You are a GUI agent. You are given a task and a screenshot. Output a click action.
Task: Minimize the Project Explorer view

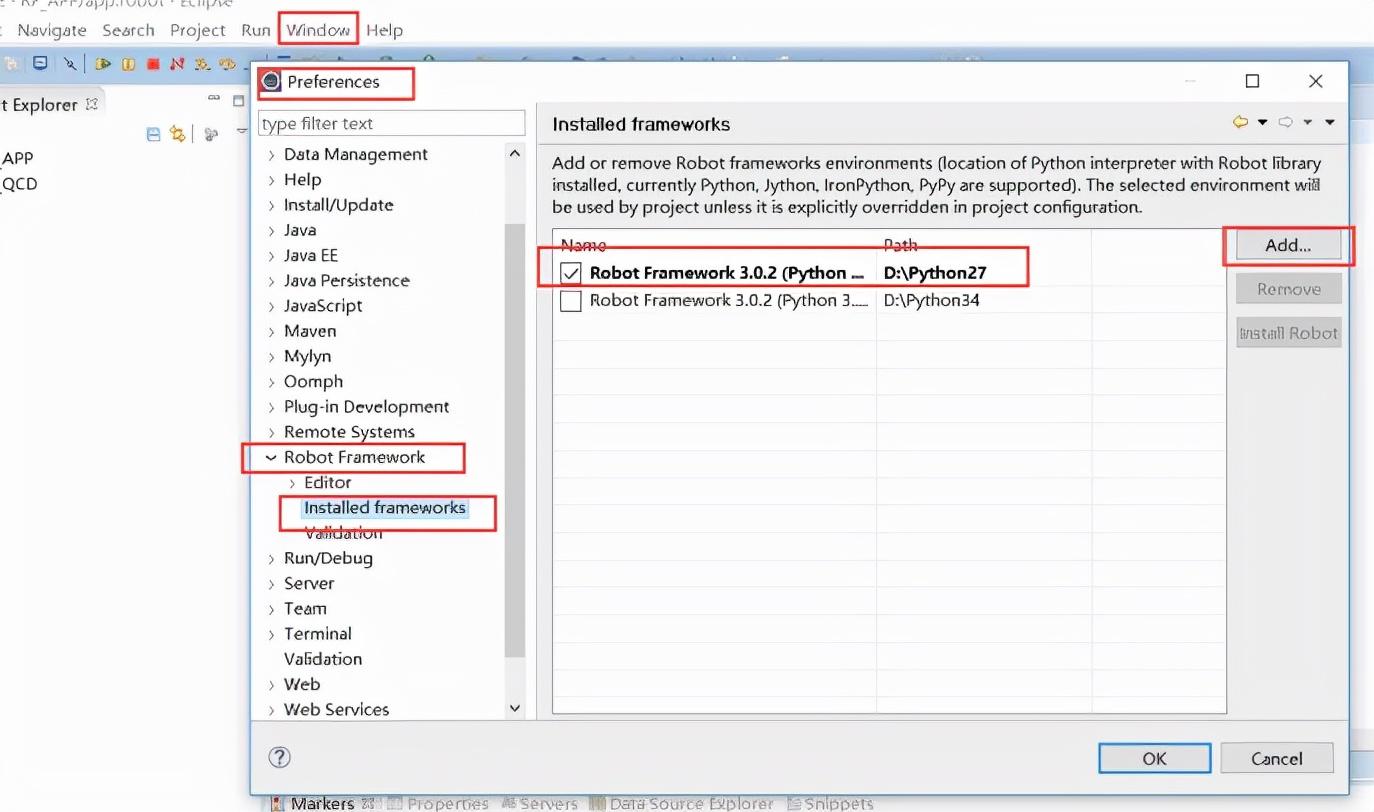click(213, 99)
